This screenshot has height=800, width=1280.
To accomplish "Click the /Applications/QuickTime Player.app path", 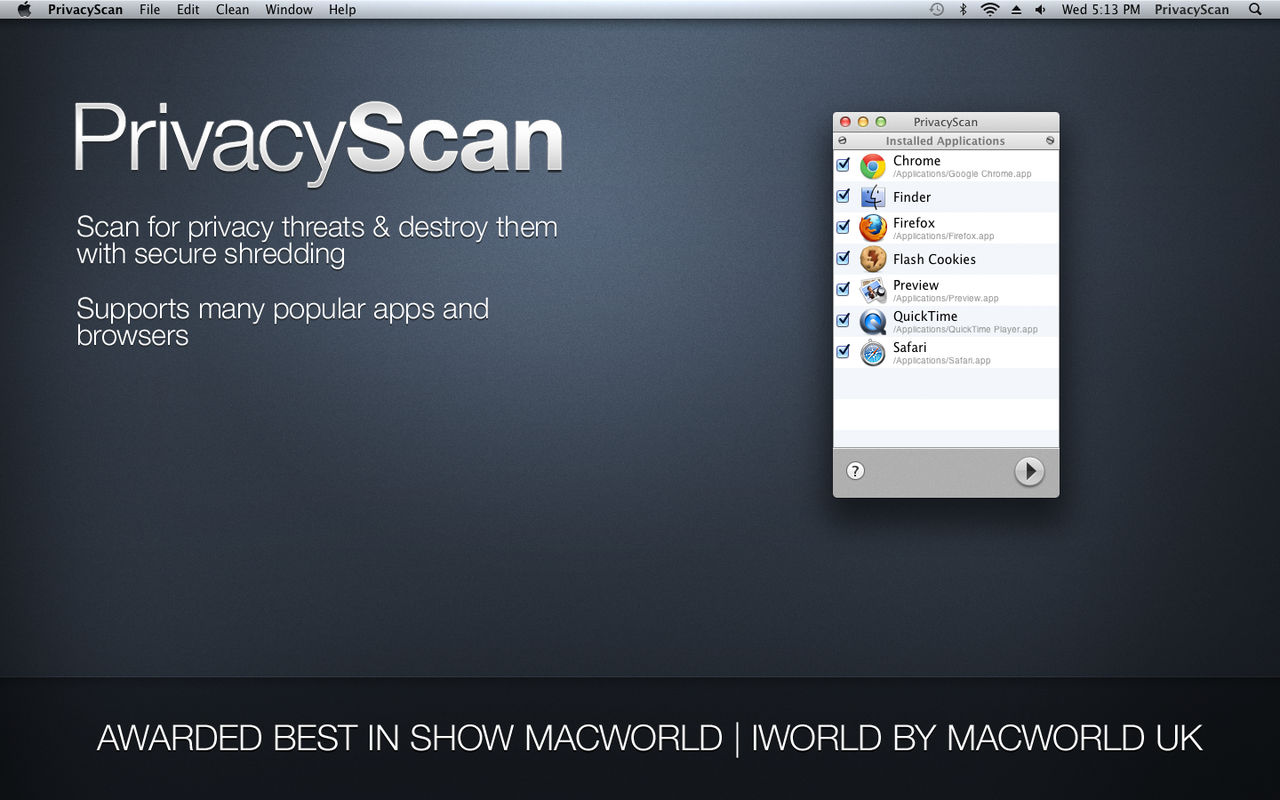I will click(x=965, y=329).
